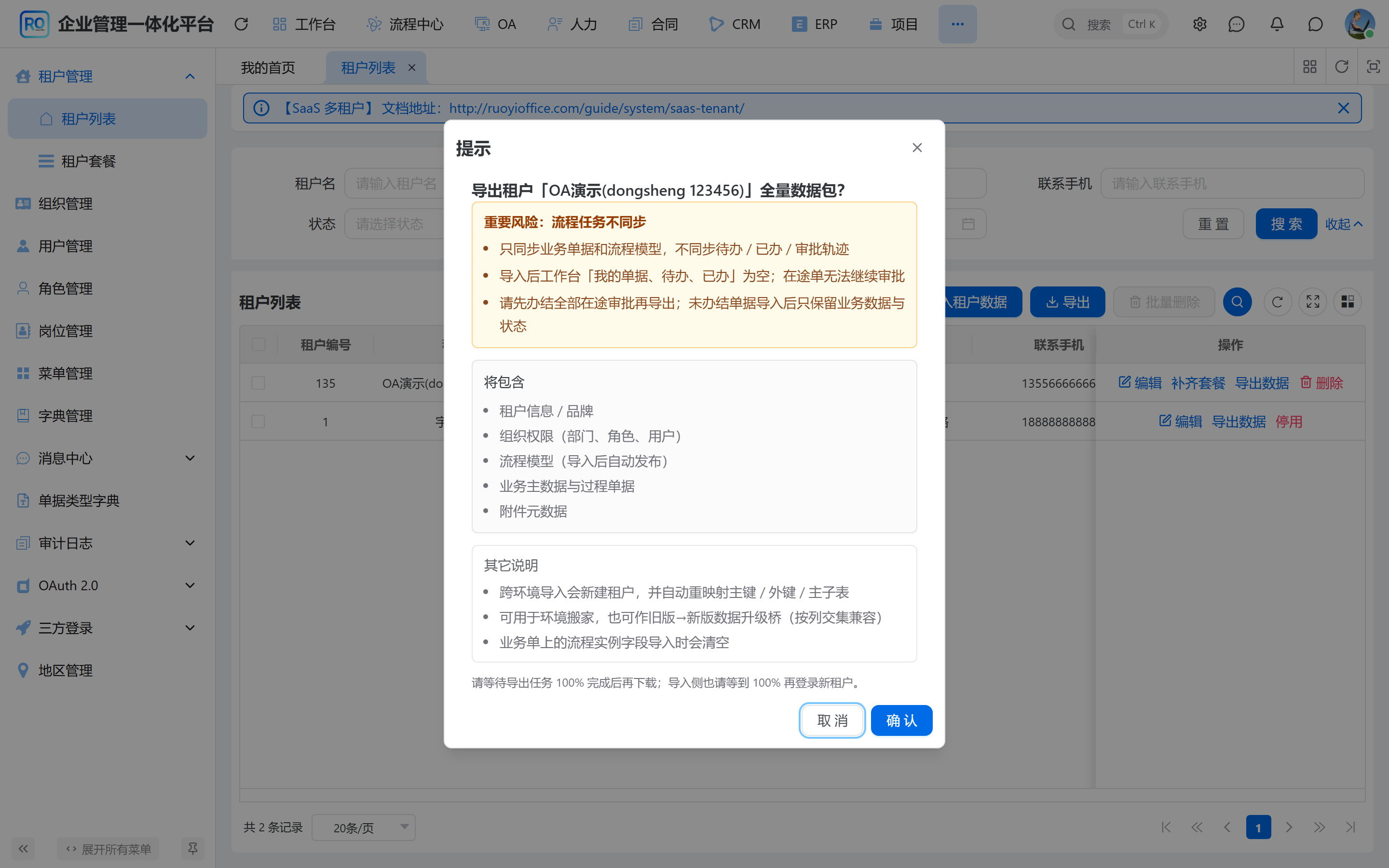Select 租户列表 in the sidebar
Image resolution: width=1389 pixels, height=868 pixels.
tap(108, 119)
